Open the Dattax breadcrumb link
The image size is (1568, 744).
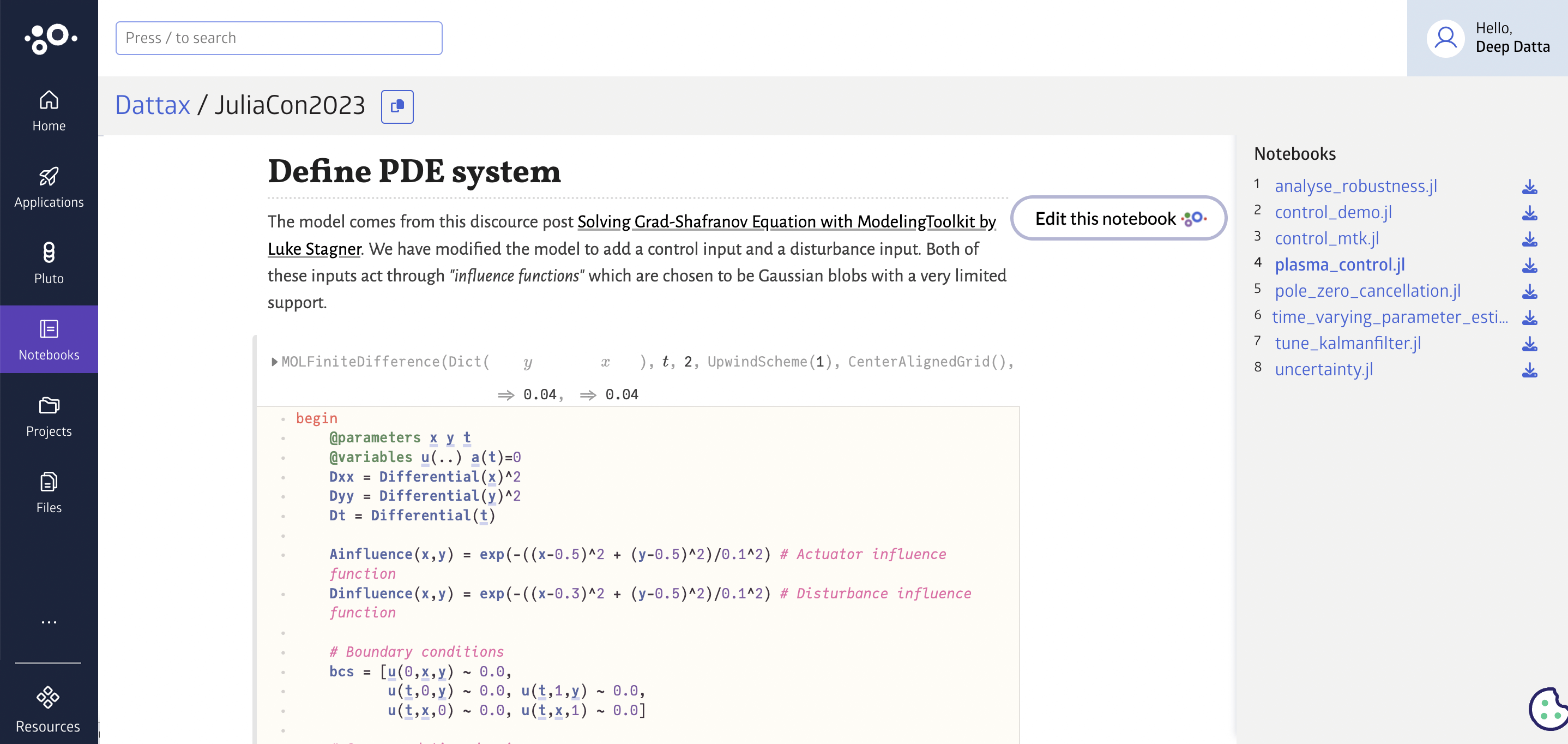pos(152,105)
